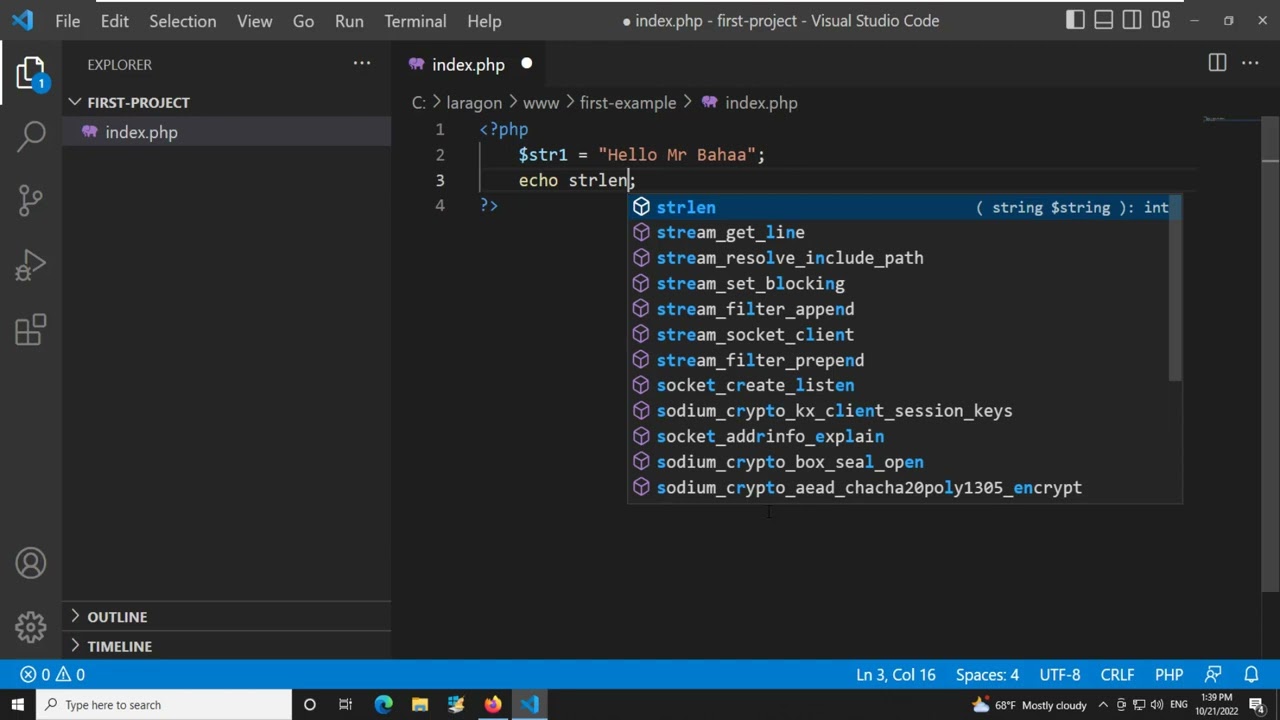
Task: Open the Go menu
Action: [x=303, y=21]
